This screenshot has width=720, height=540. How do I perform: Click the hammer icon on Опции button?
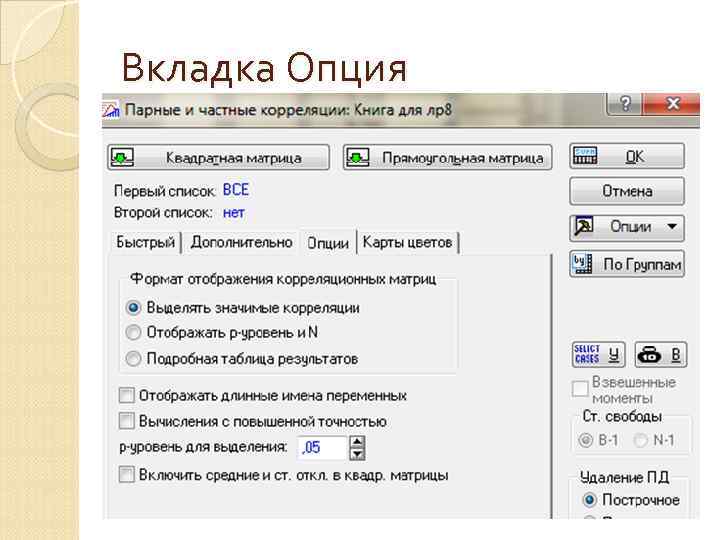(x=584, y=226)
